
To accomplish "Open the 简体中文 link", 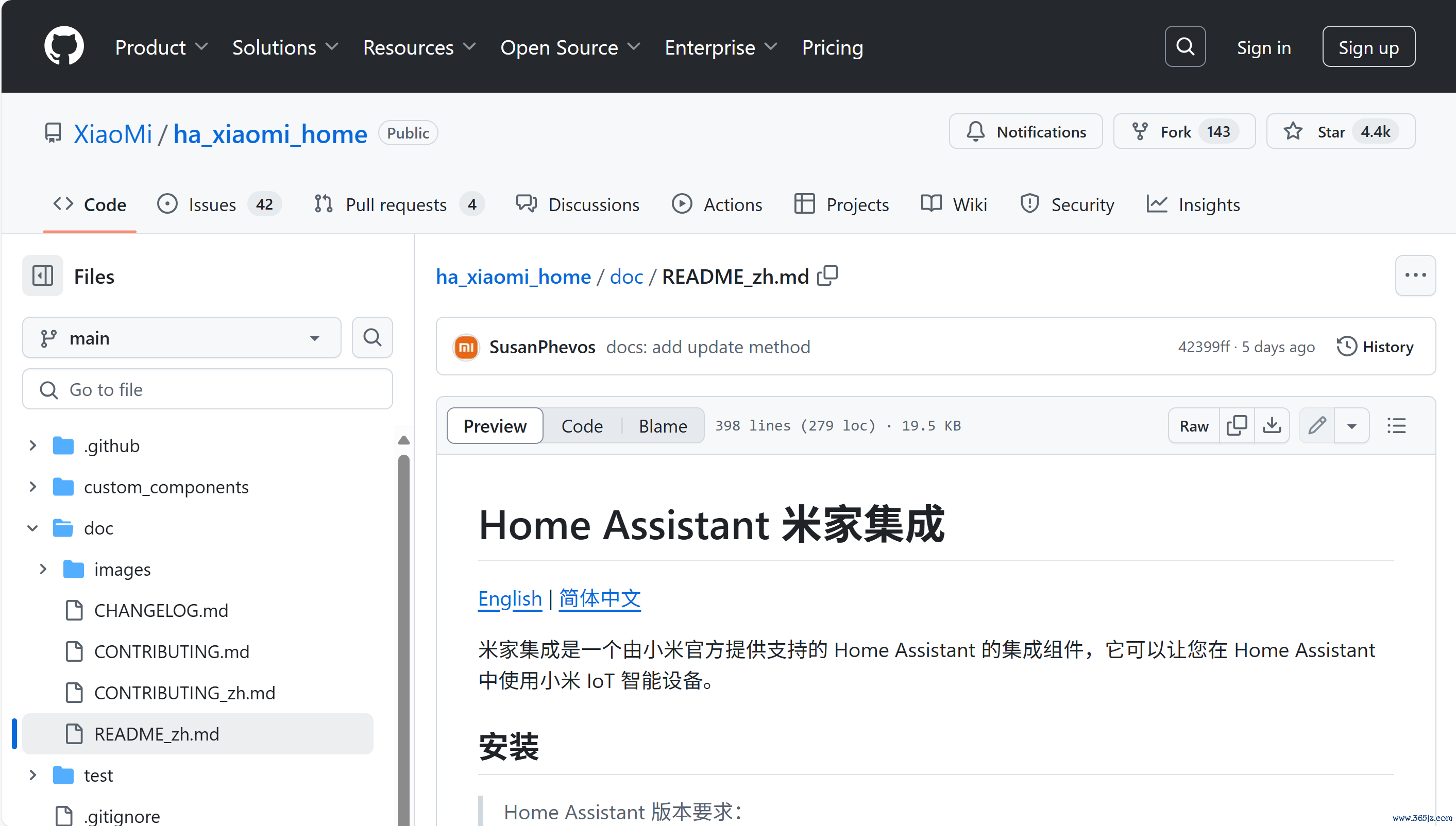I will click(599, 598).
